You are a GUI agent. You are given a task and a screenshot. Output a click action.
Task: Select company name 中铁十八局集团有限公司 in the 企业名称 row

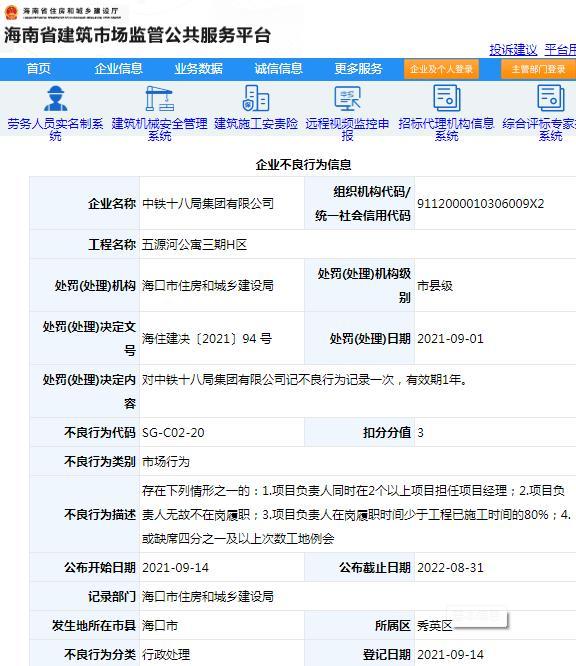point(208,203)
